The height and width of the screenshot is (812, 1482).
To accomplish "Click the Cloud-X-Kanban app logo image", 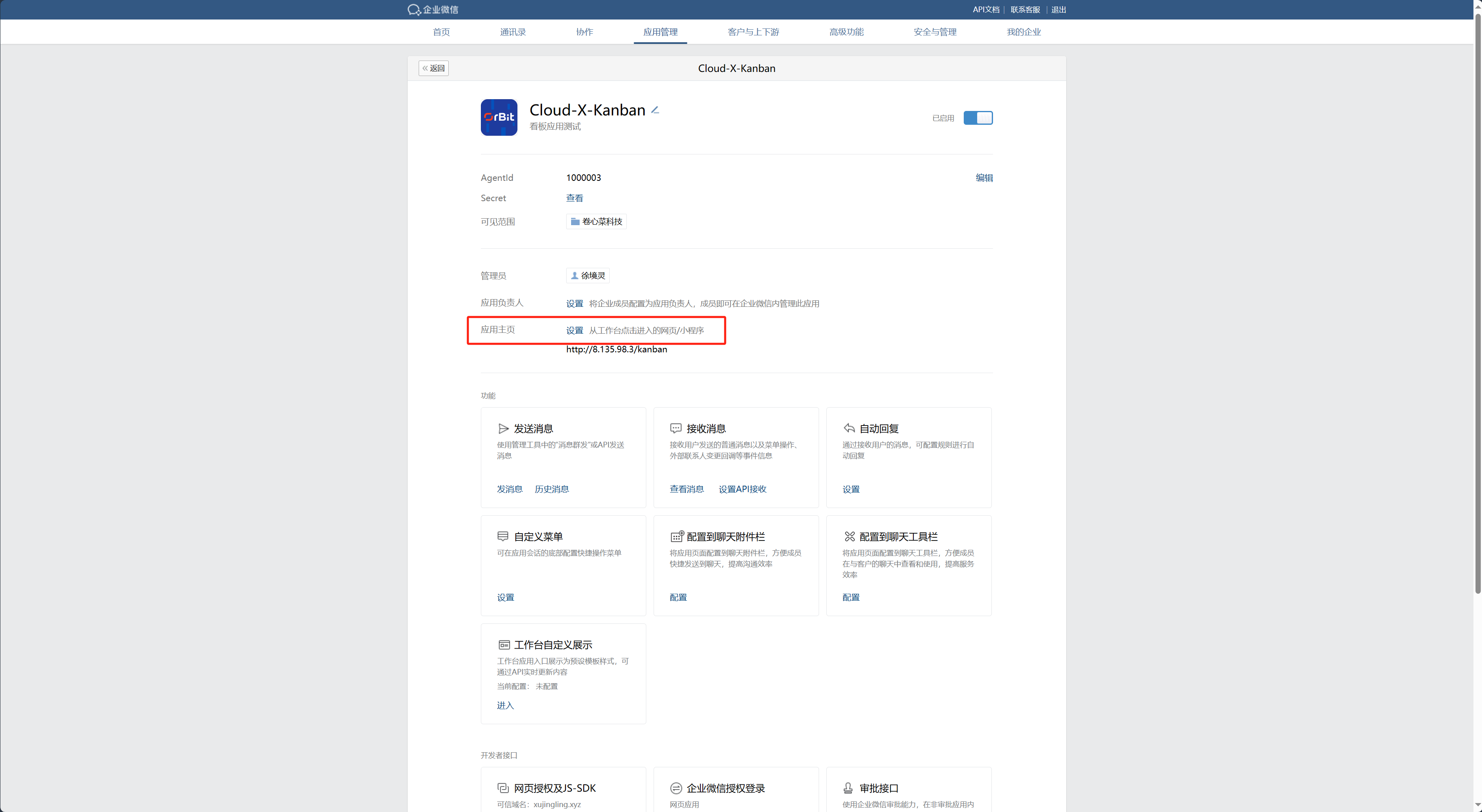I will 499,117.
